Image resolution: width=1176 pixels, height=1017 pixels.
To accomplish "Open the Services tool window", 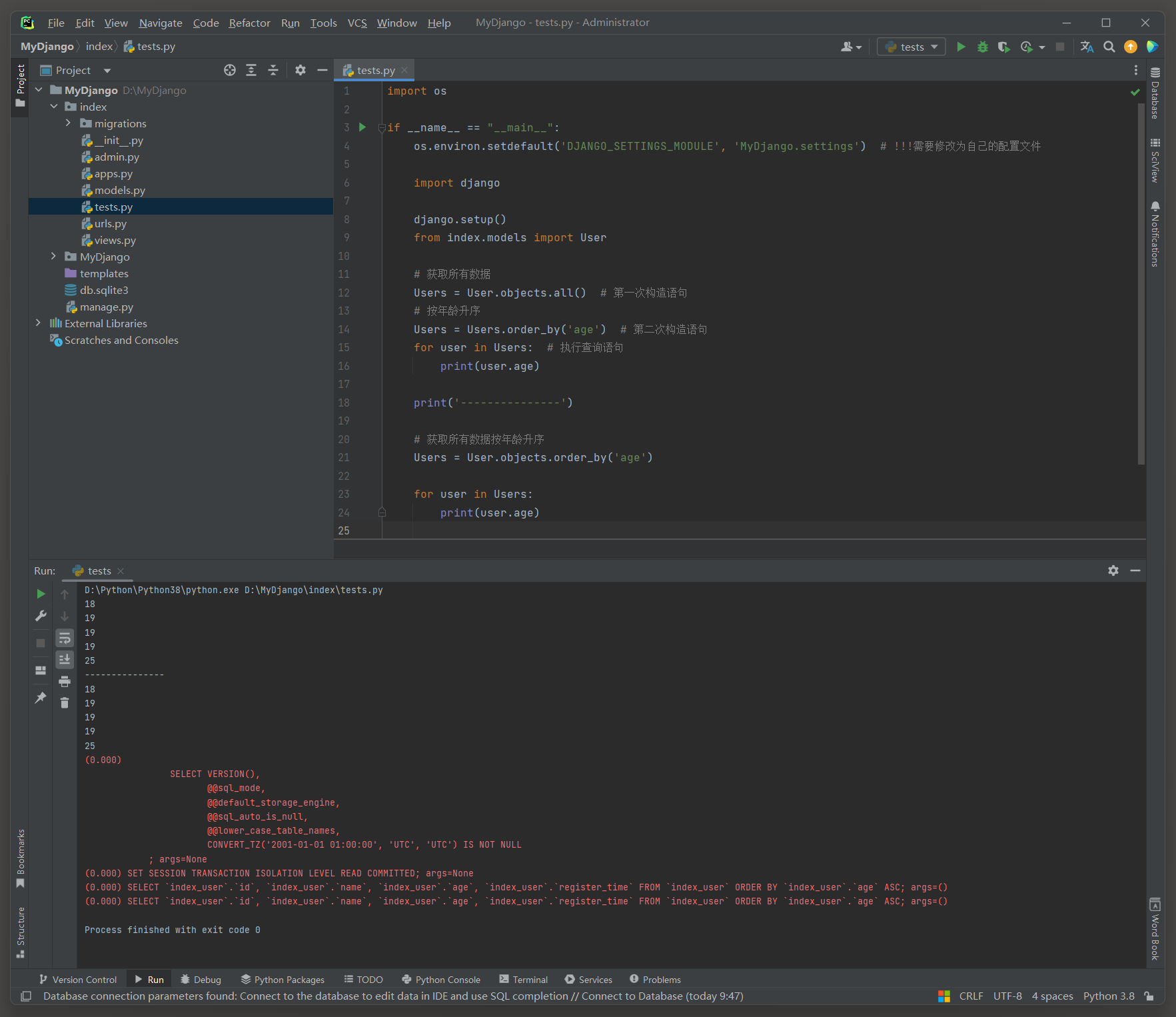I will [588, 979].
